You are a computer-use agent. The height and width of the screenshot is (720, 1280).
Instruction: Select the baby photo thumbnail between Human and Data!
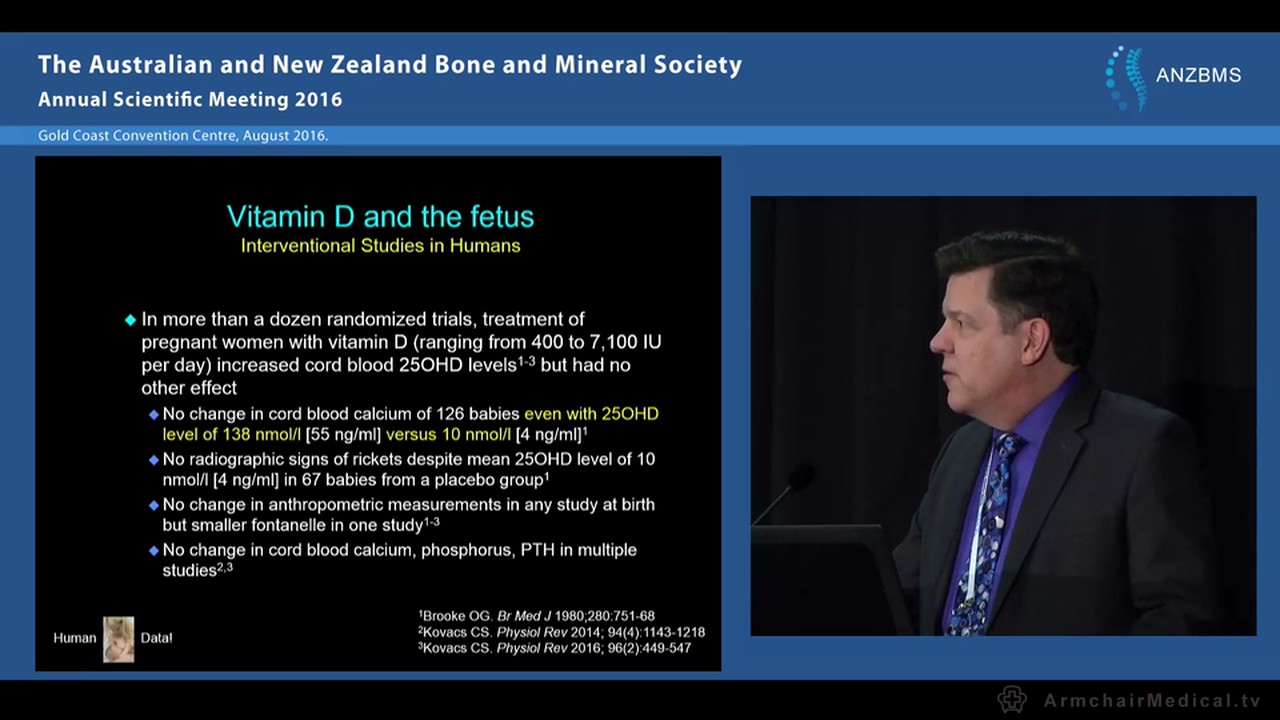[x=118, y=637]
